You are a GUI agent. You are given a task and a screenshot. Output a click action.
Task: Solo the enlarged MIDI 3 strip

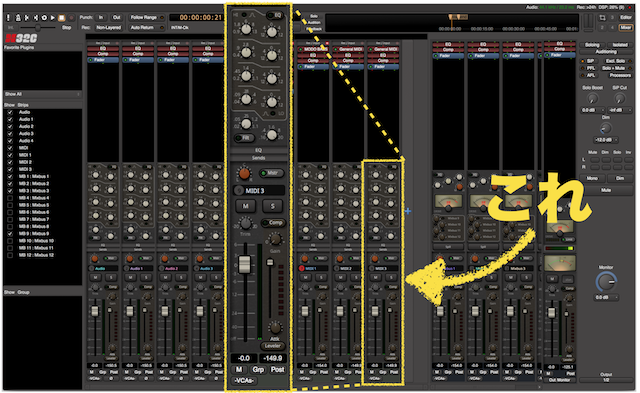(273, 206)
